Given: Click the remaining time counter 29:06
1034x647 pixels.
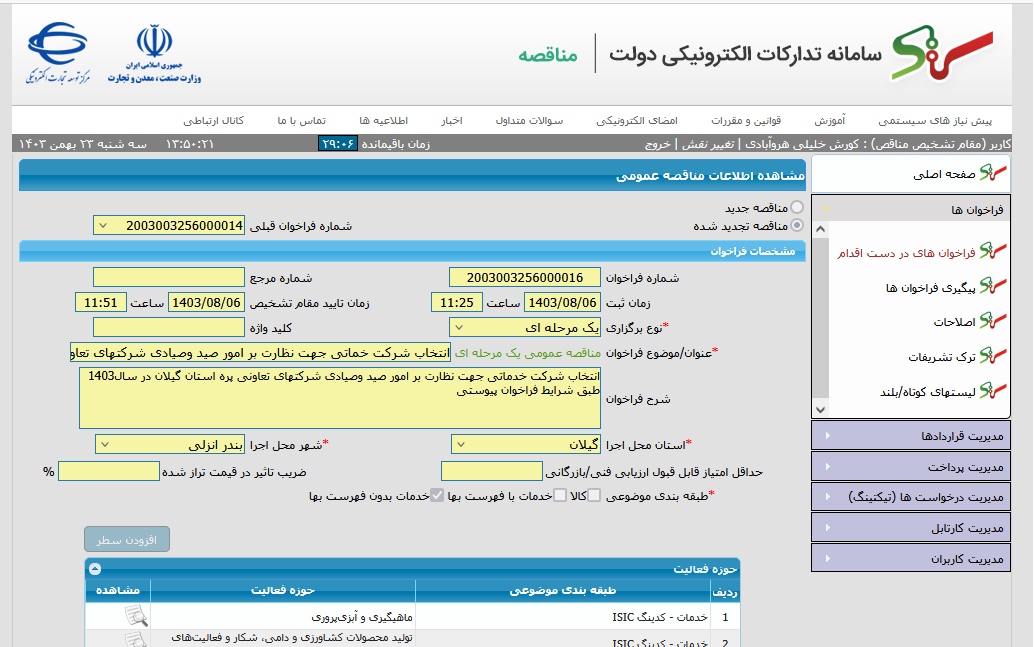Looking at the screenshot, I should [x=338, y=144].
